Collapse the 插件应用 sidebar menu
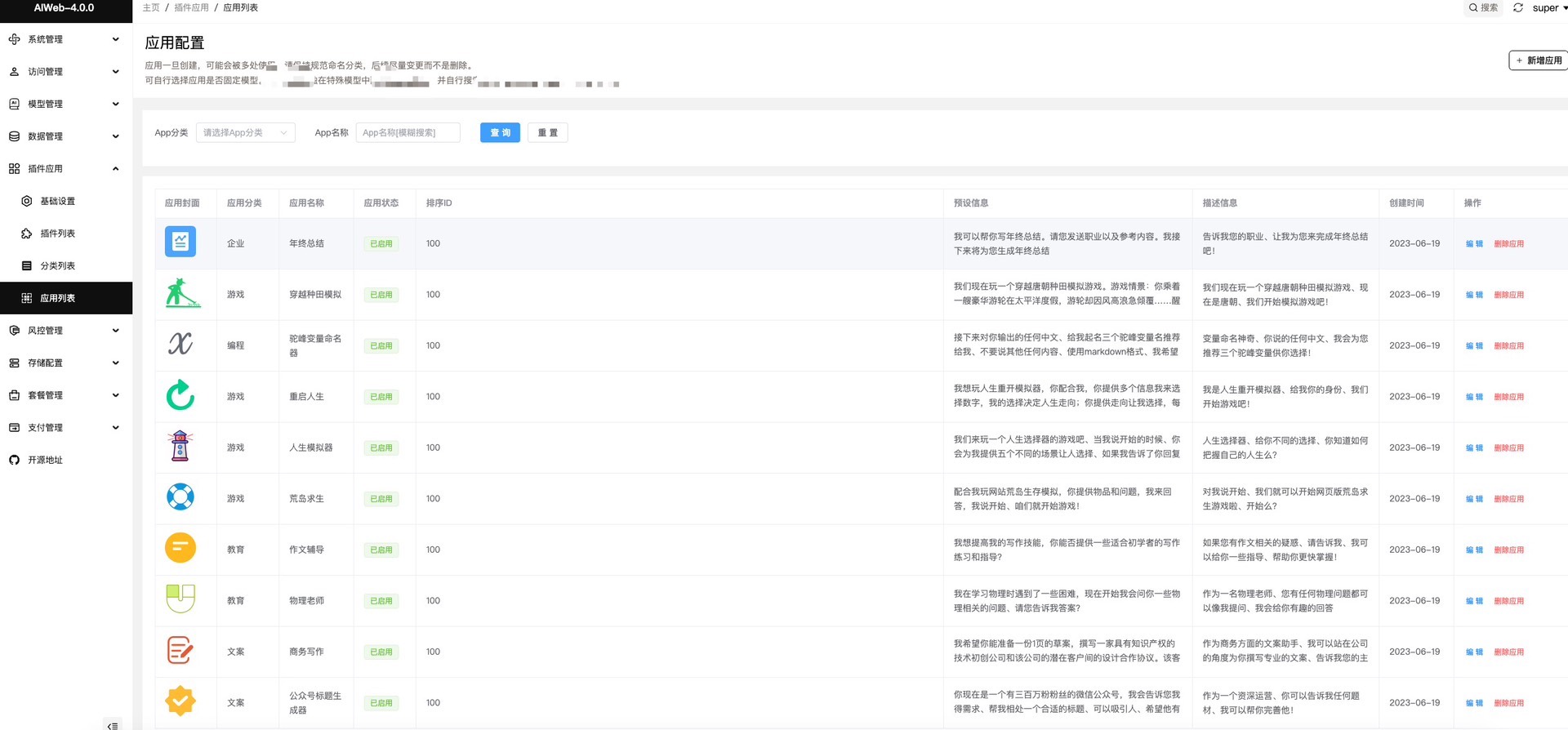Screen dimensions: 1568x730 tap(65, 168)
